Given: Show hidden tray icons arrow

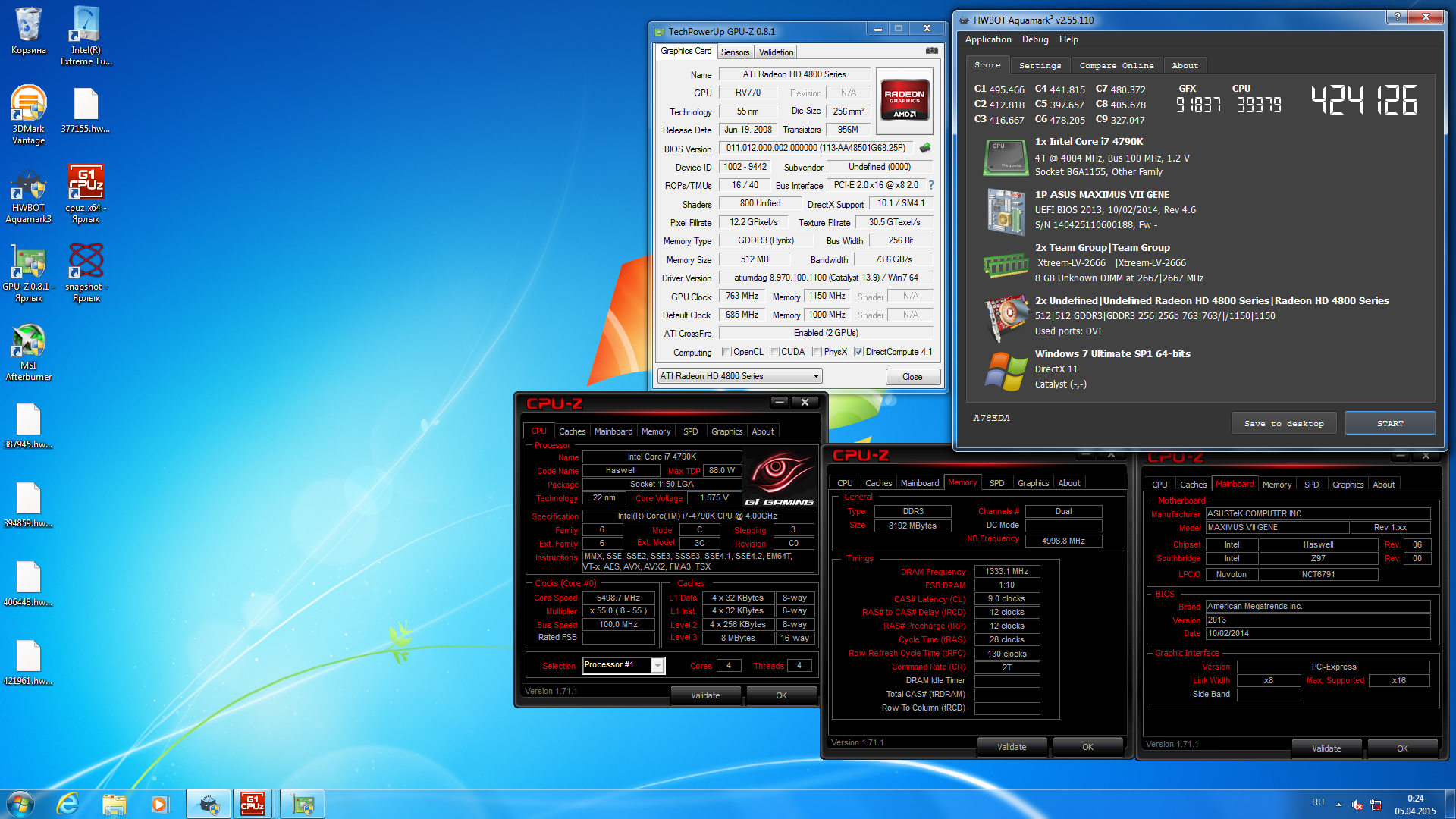Looking at the screenshot, I should click(x=1338, y=805).
